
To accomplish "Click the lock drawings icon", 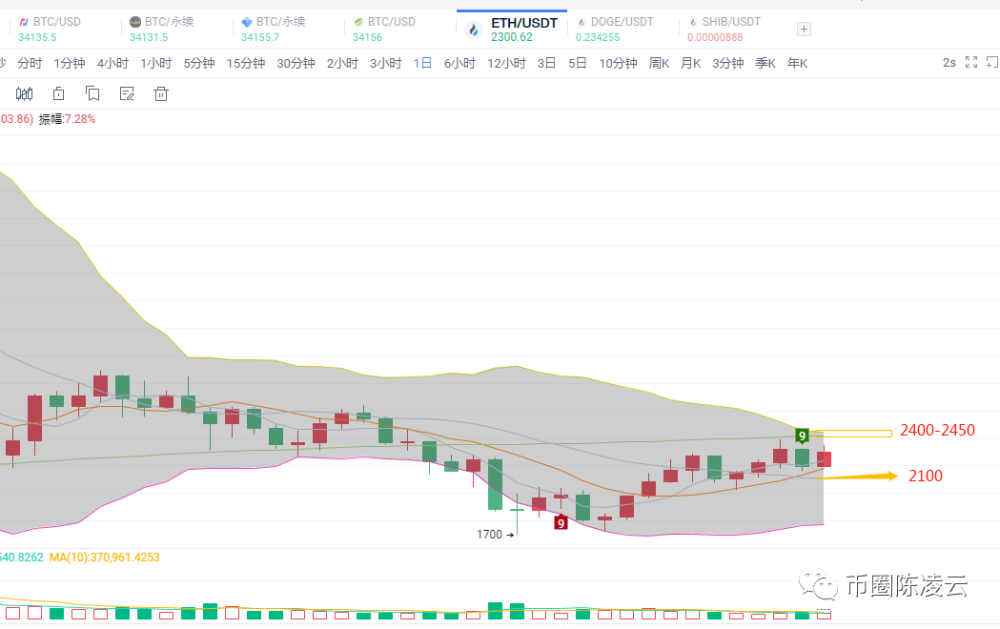I will (x=59, y=94).
